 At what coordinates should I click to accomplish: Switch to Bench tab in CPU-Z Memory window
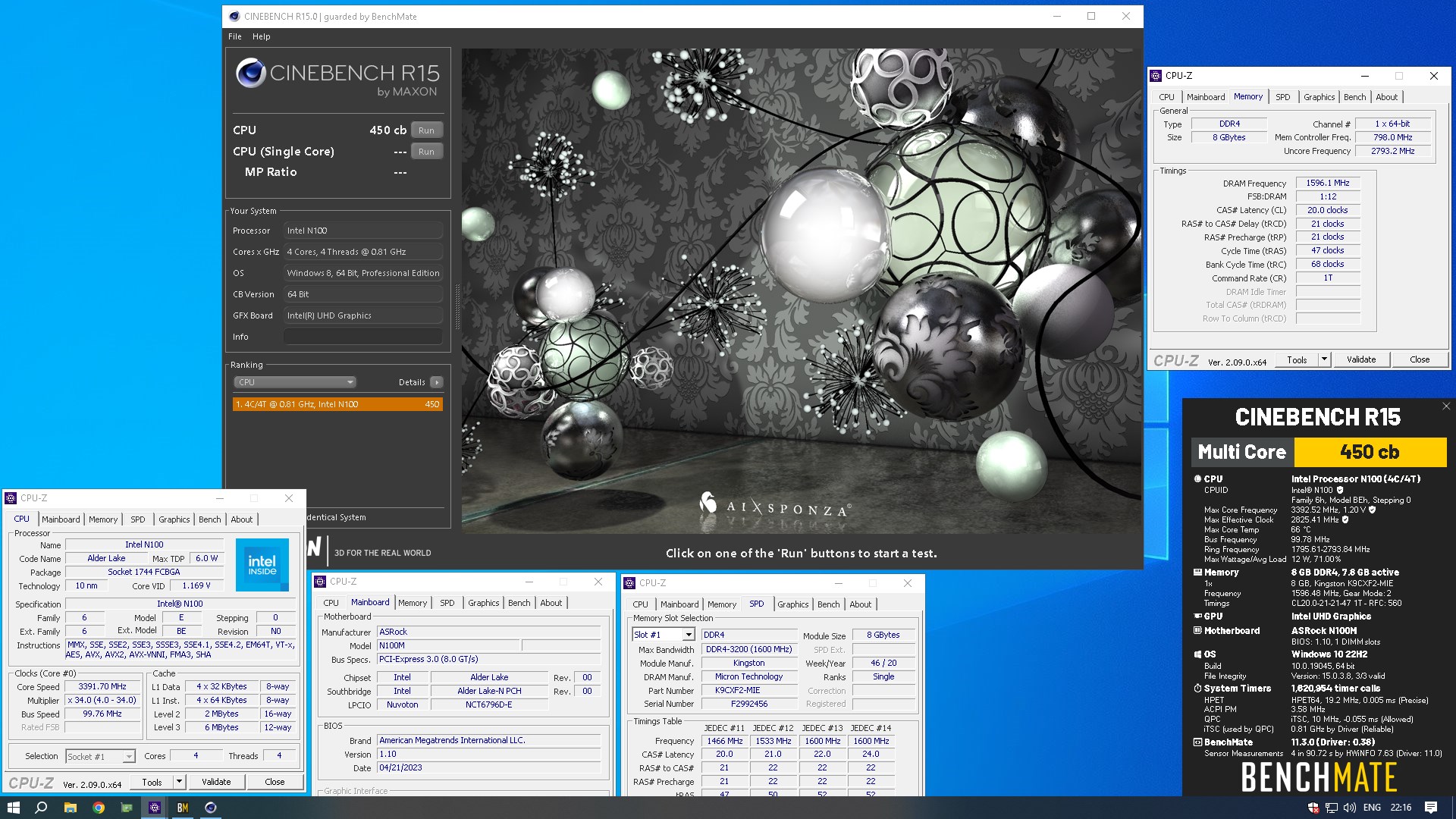coord(1354,97)
